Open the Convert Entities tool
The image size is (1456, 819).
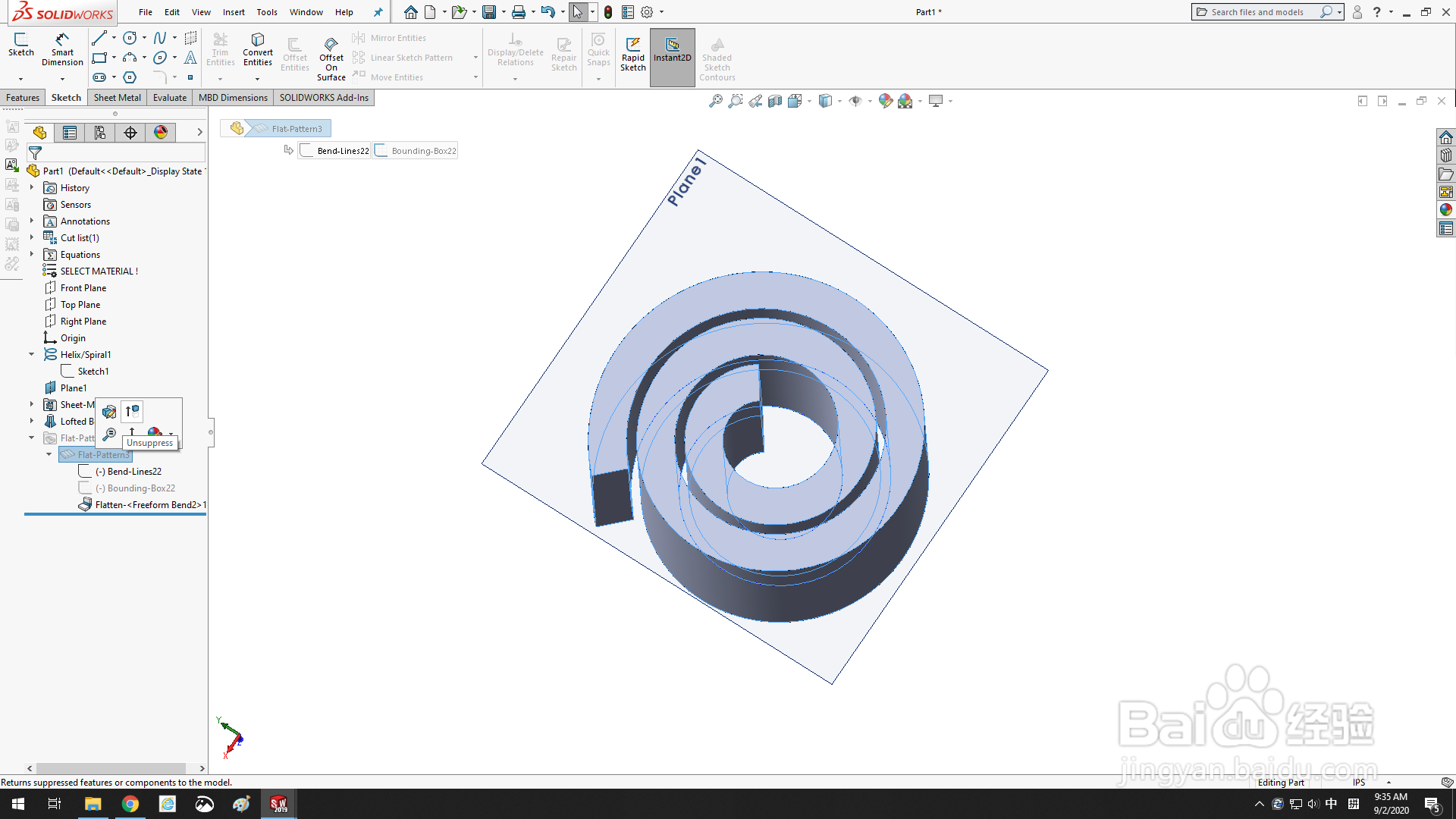tap(257, 50)
